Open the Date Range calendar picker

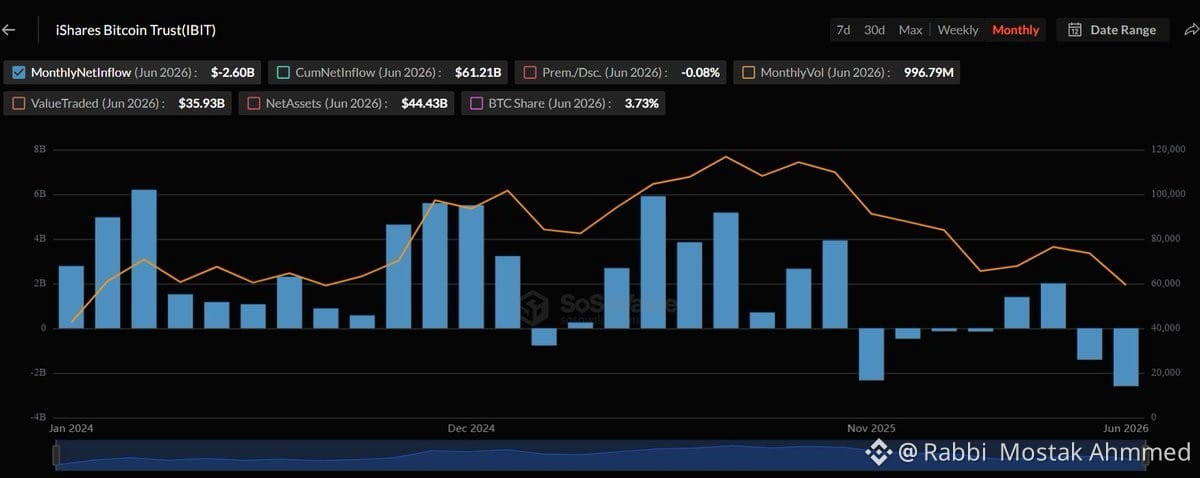(1112, 30)
